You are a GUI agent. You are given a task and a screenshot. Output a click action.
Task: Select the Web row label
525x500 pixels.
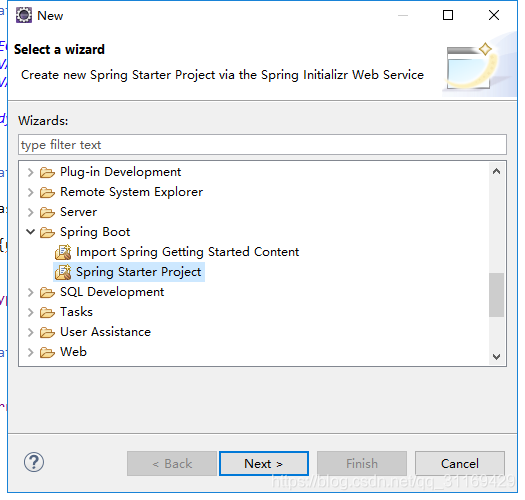tap(73, 352)
